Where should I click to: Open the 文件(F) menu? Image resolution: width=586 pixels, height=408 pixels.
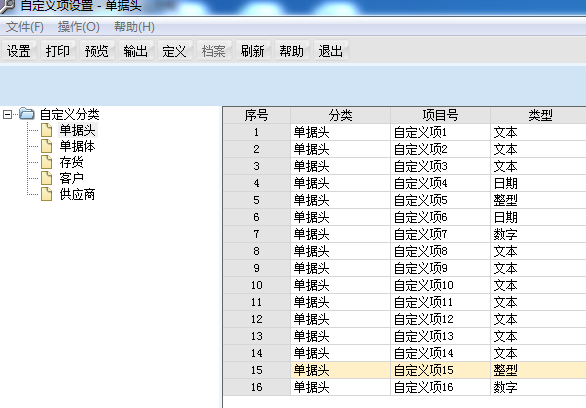click(25, 27)
